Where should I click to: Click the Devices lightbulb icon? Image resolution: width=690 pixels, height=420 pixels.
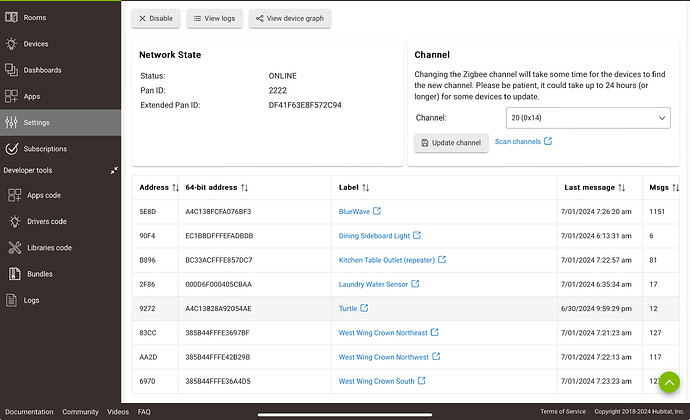tap(11, 44)
